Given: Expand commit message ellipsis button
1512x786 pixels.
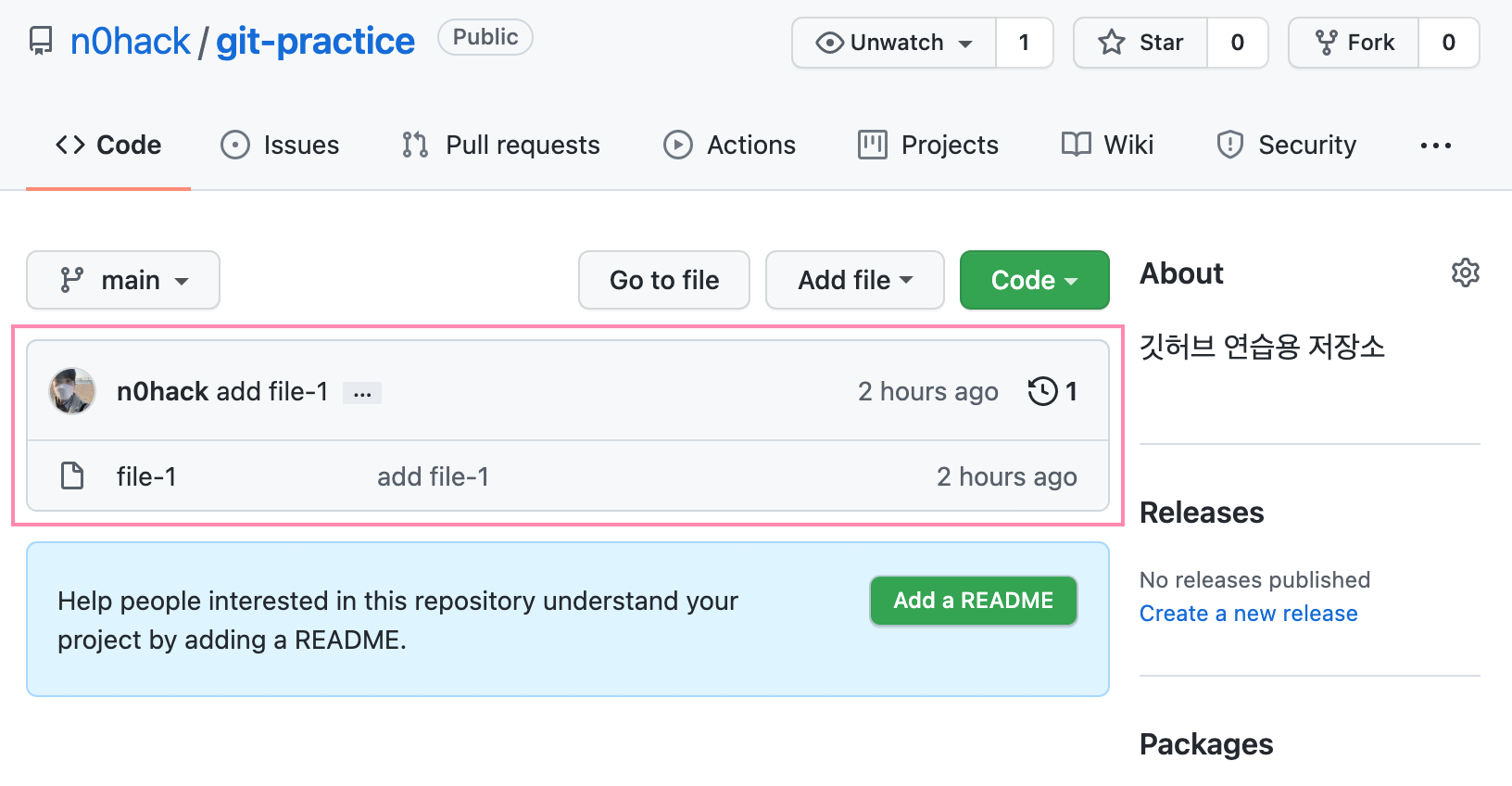Looking at the screenshot, I should [362, 394].
